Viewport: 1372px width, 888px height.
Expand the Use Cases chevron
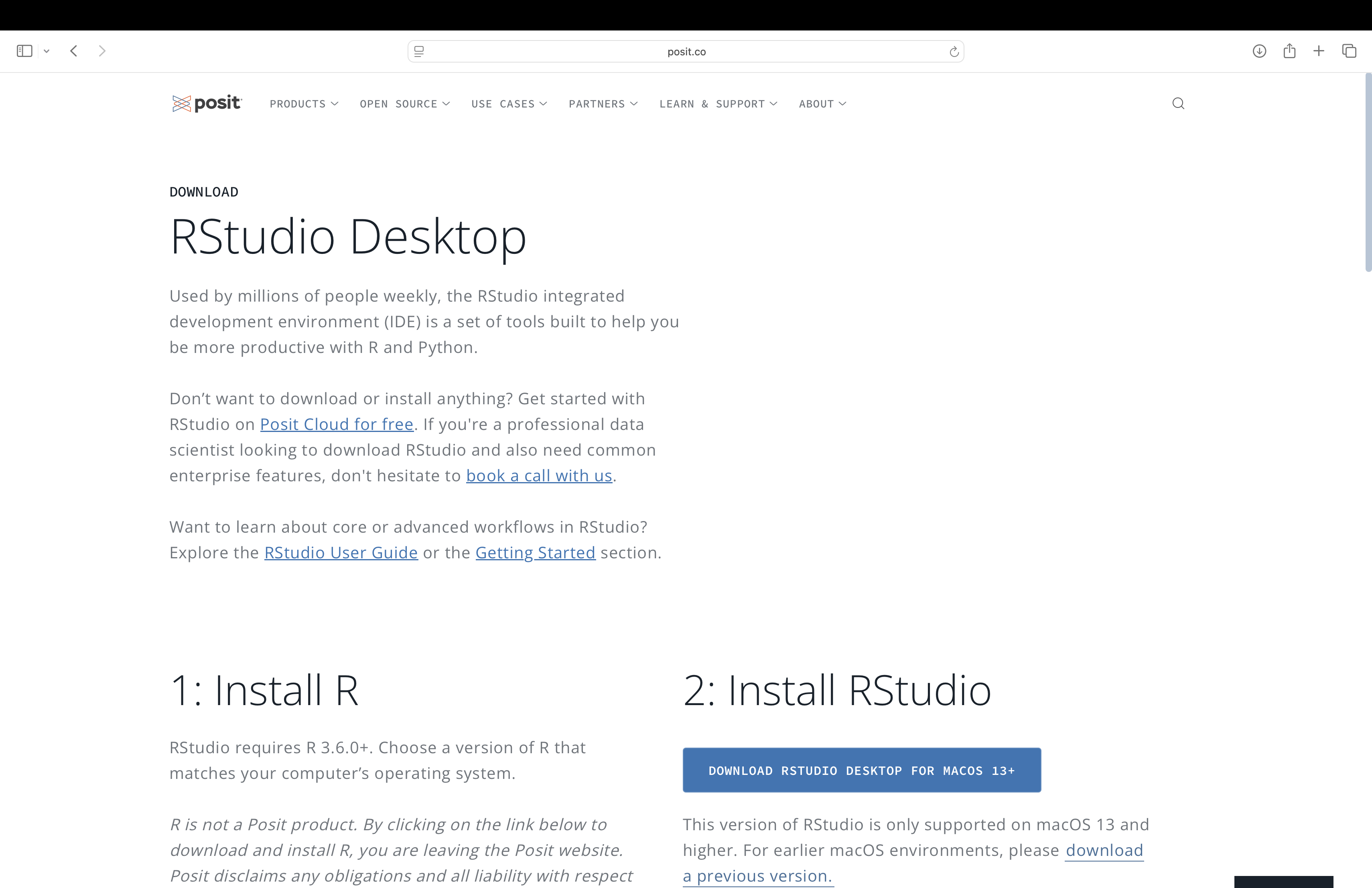pyautogui.click(x=543, y=104)
